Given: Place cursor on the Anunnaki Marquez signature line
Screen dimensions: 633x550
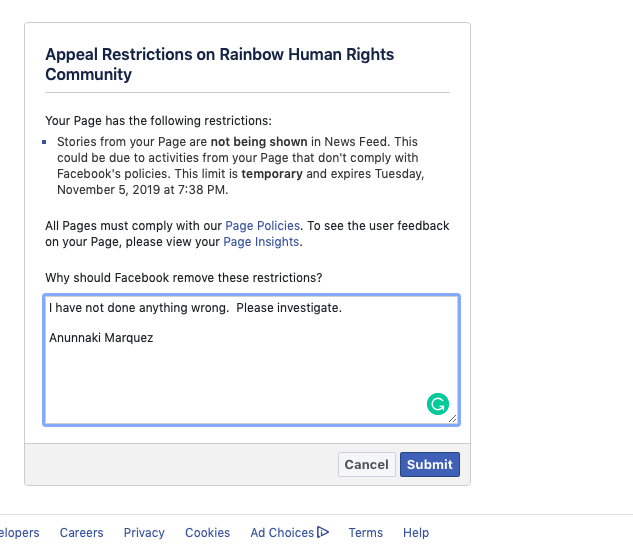Looking at the screenshot, I should pyautogui.click(x=101, y=338).
